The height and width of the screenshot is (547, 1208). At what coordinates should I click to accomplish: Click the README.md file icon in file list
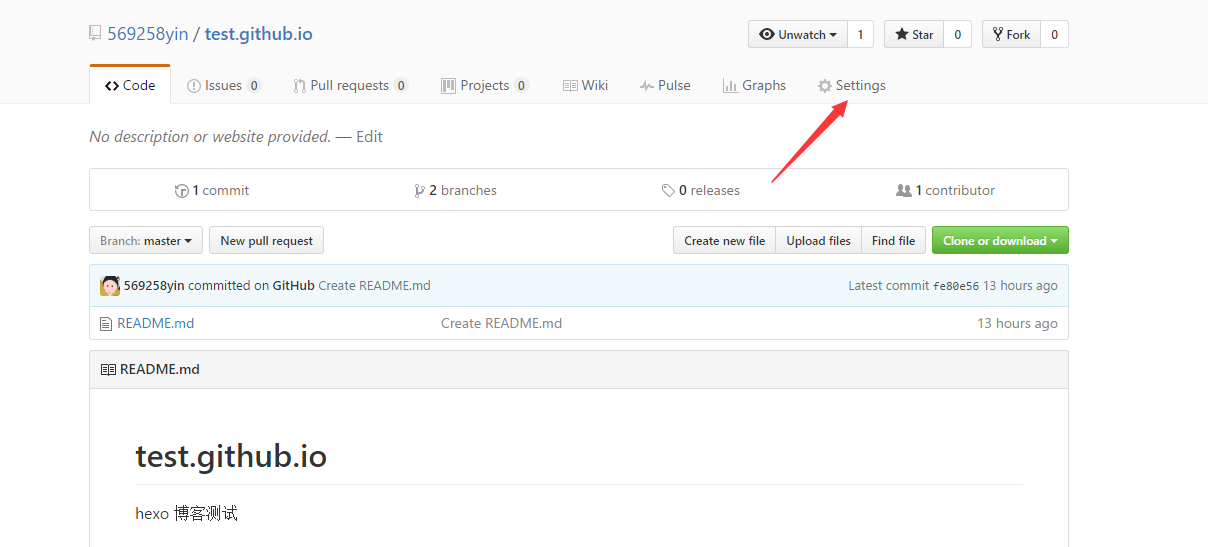coord(106,324)
